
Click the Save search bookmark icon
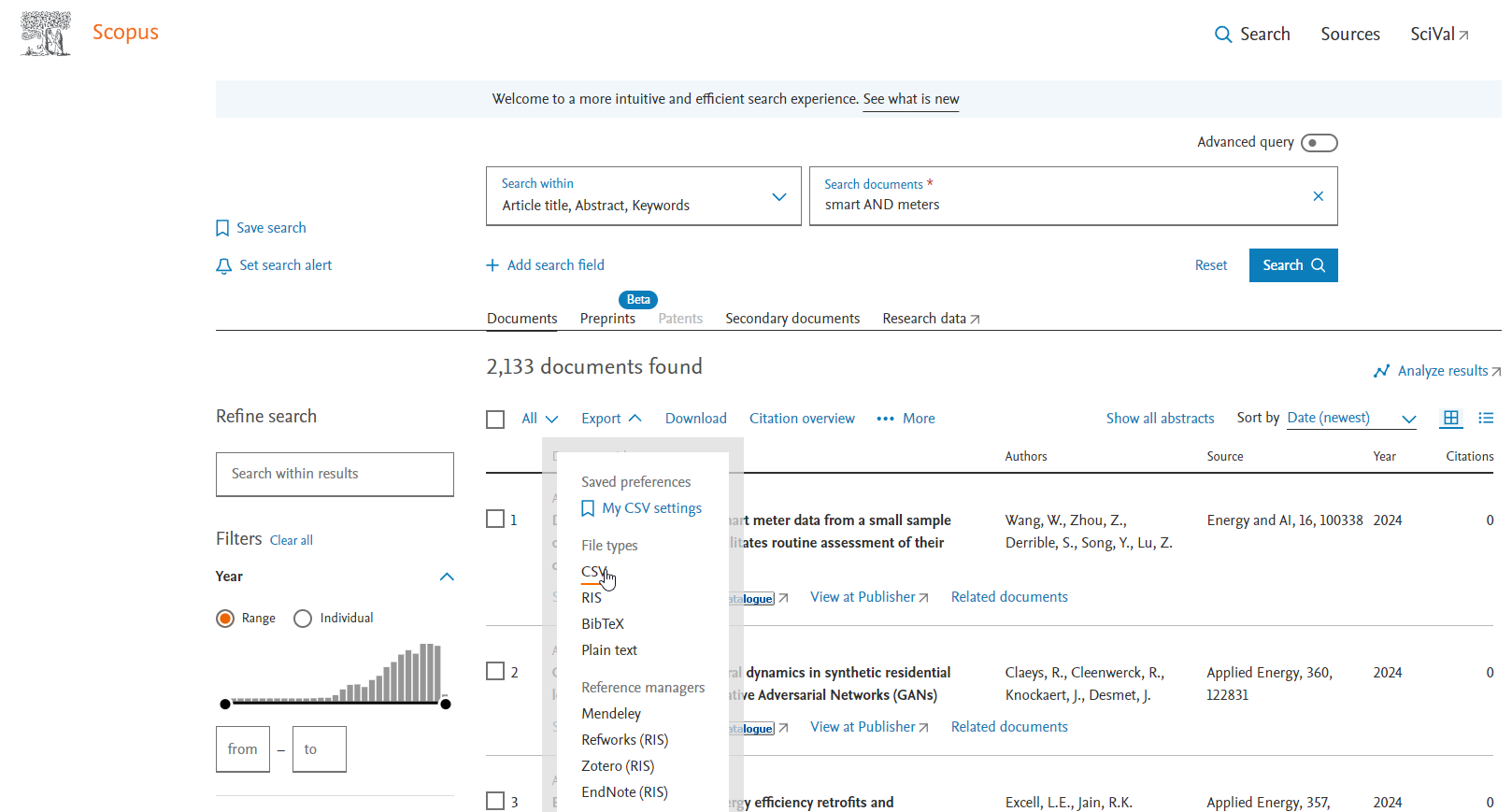pyautogui.click(x=222, y=228)
